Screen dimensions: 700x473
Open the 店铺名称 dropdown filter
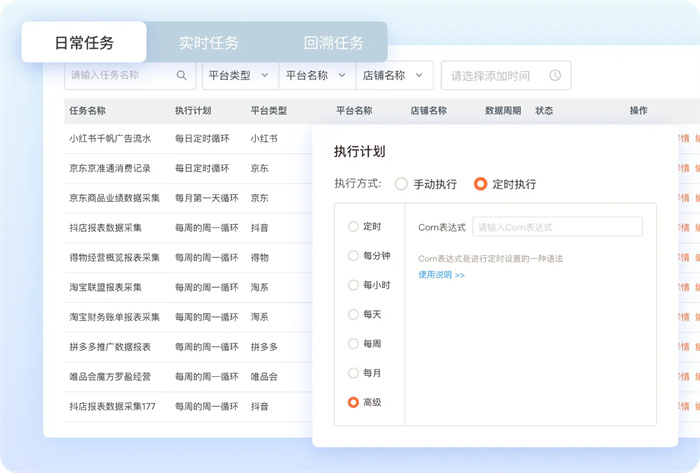pyautogui.click(x=393, y=75)
